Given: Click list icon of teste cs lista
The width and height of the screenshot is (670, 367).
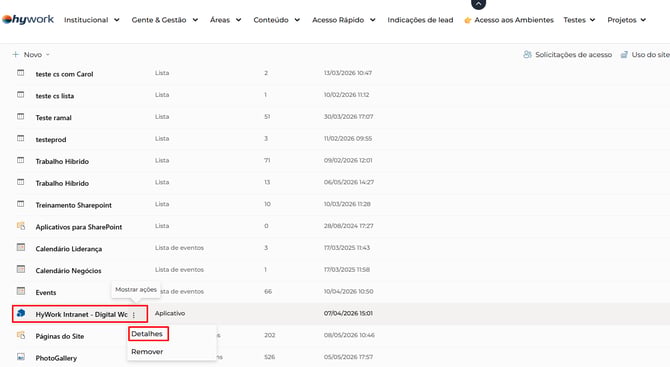Looking at the screenshot, I should tap(21, 94).
